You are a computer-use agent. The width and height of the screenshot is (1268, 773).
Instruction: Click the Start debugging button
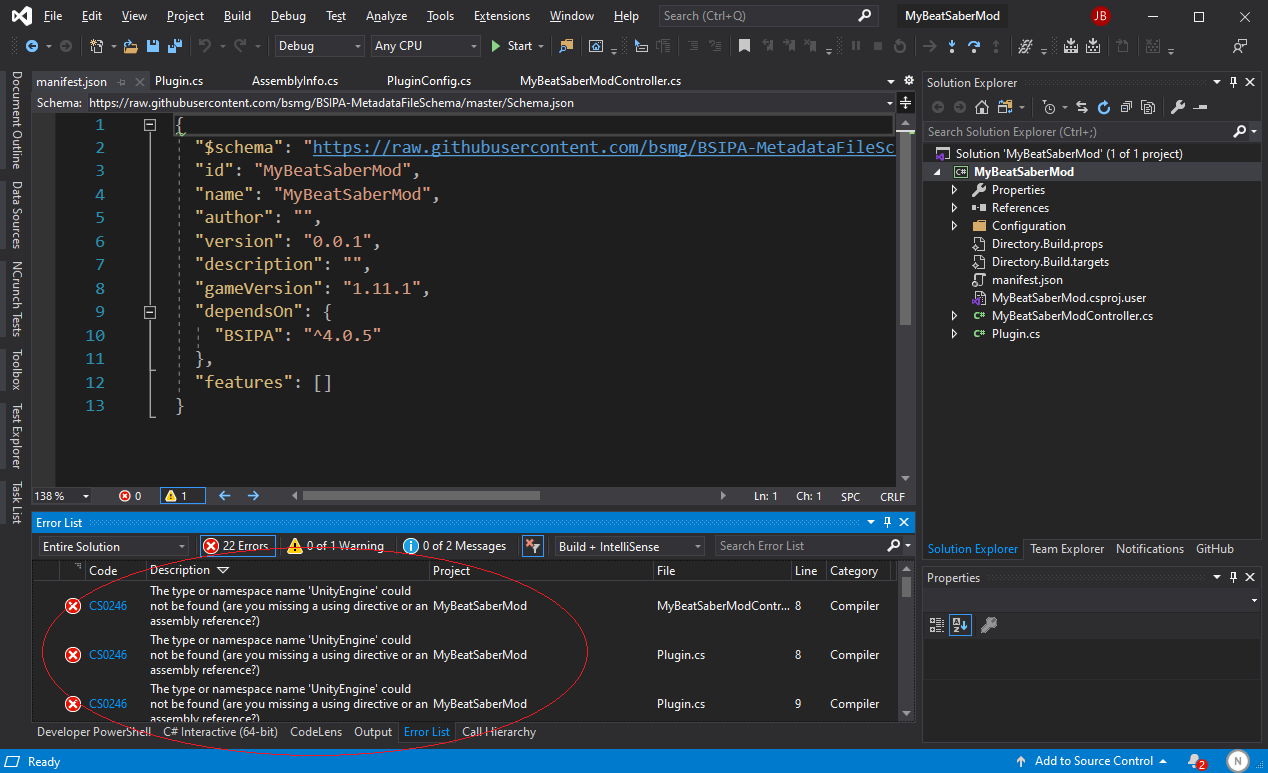tap(518, 46)
